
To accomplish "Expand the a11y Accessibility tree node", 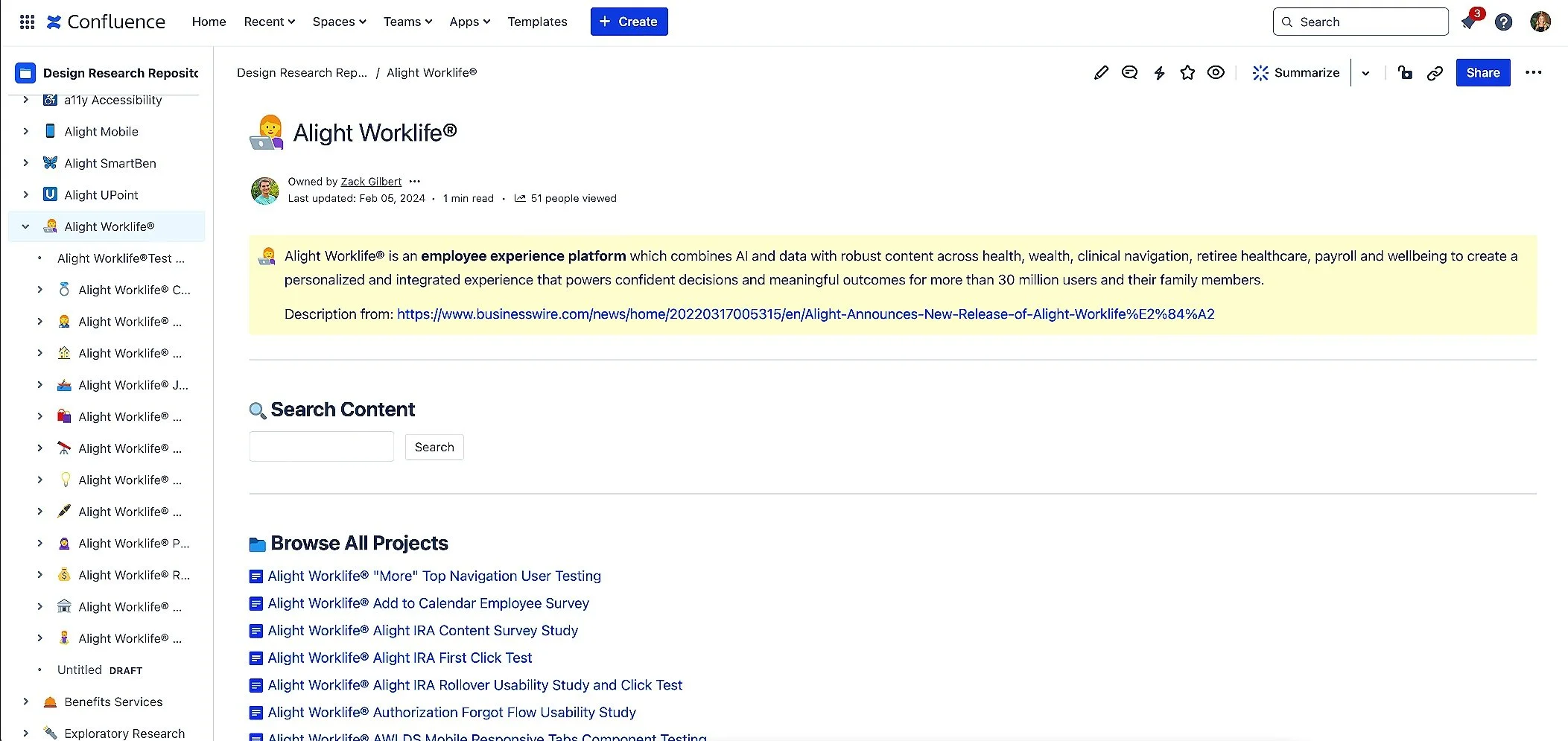I will tap(26, 100).
